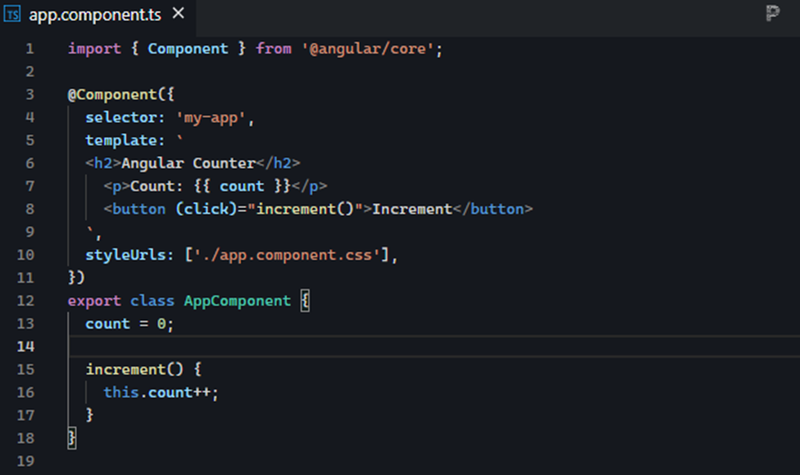
Task: Click the AppComponent class name
Action: 236,301
